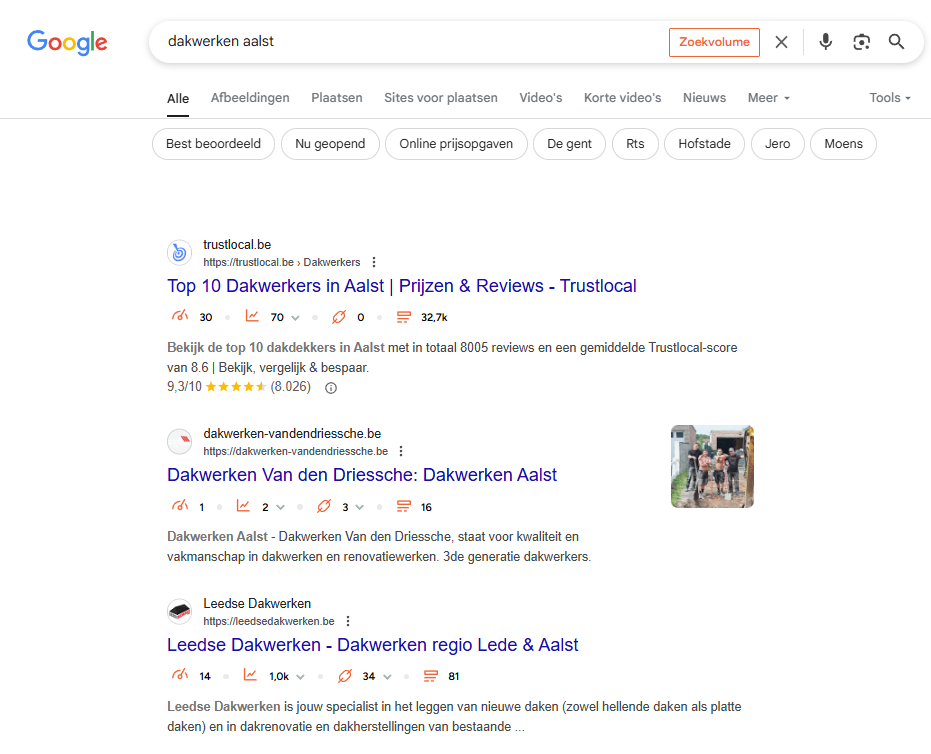Click the traffic chart icon beside 1,0k
Screen dimensions: 931x754
click(x=250, y=675)
